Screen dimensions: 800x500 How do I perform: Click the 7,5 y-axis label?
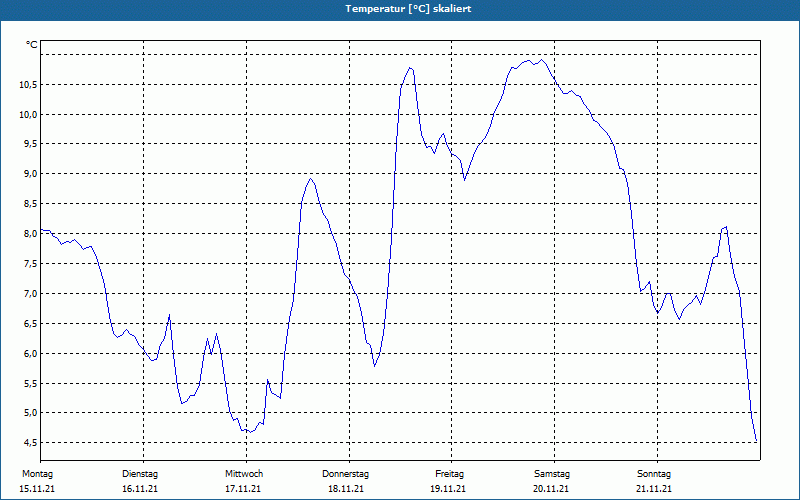(x=31, y=264)
